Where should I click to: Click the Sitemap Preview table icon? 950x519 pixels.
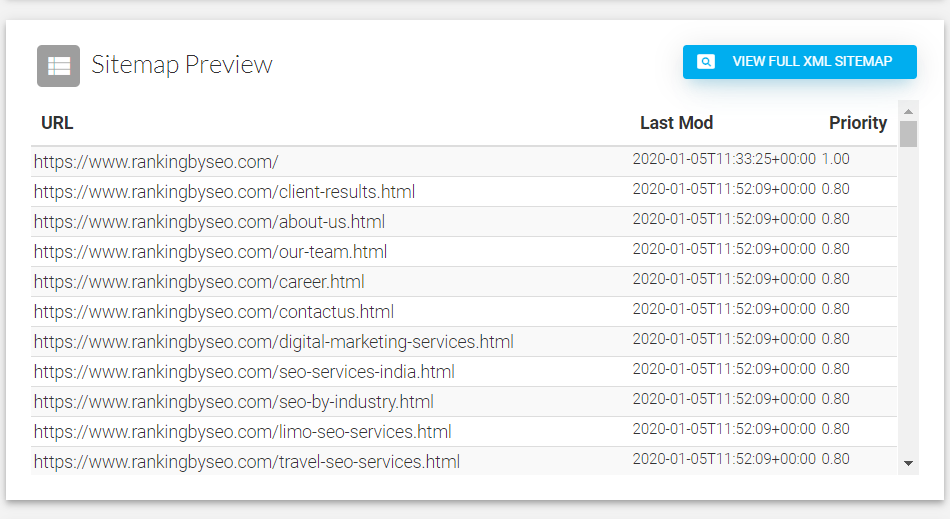click(58, 66)
